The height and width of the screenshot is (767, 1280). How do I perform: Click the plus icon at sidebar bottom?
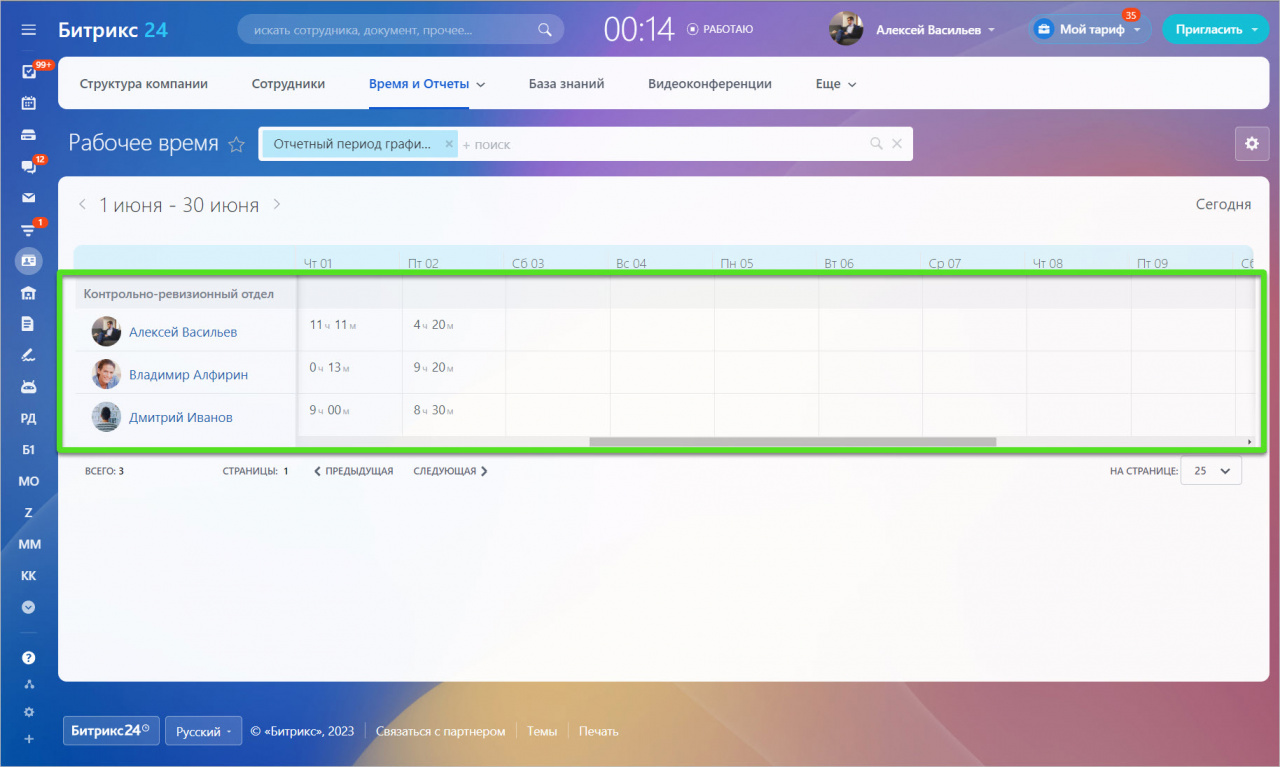coord(28,739)
